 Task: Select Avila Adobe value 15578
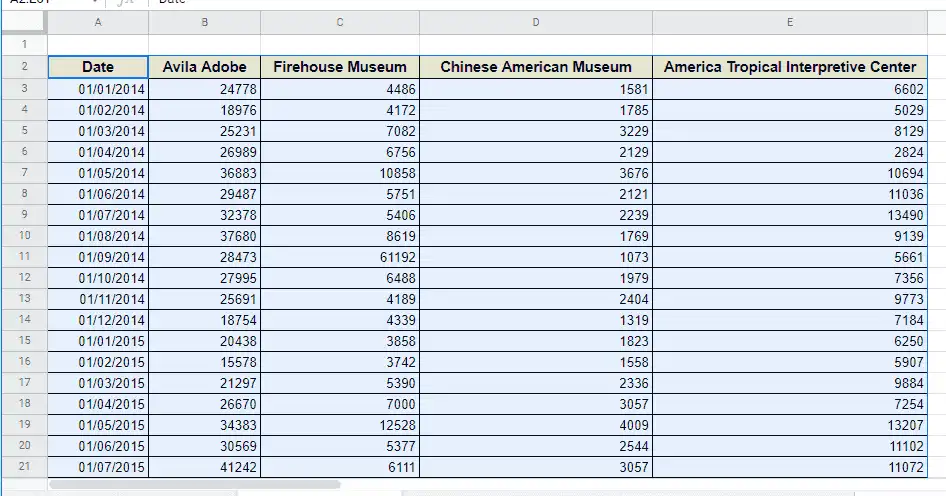(205, 361)
